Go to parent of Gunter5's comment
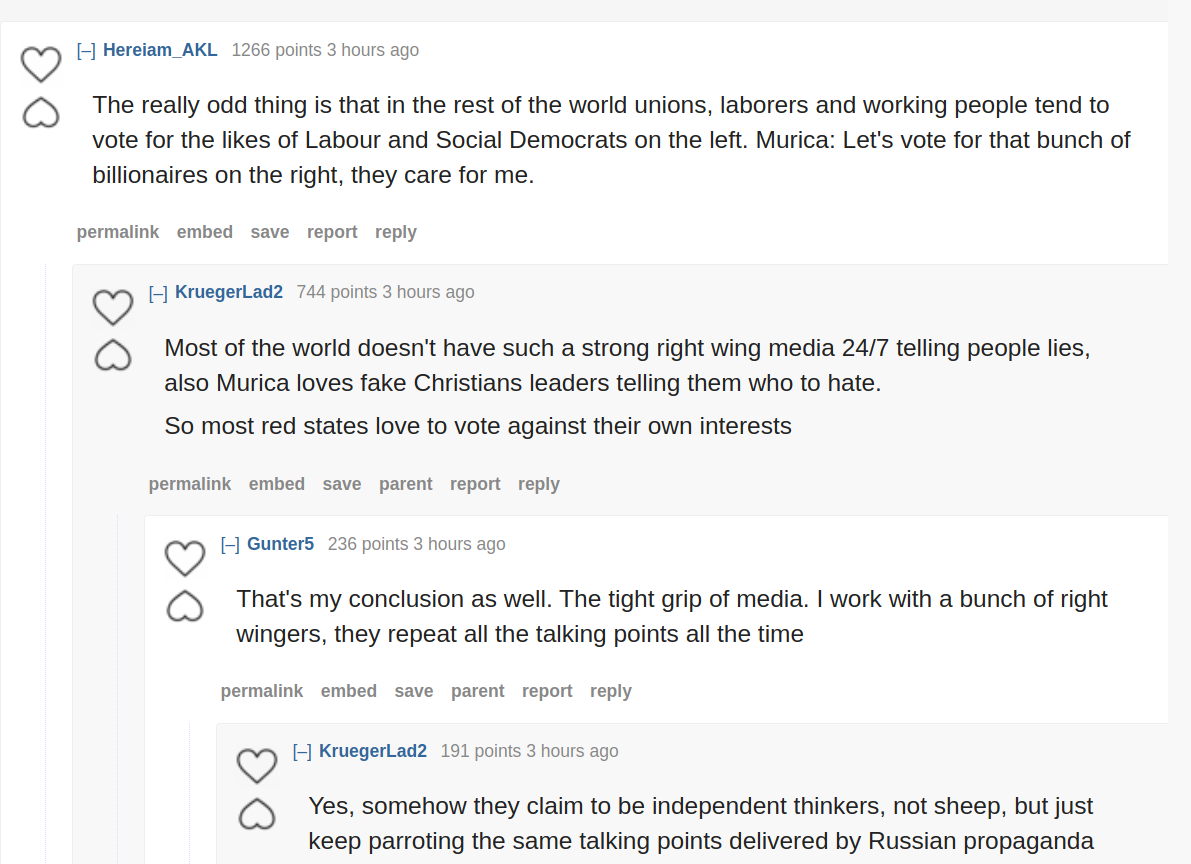Viewport: 1191px width, 864px height. [478, 692]
